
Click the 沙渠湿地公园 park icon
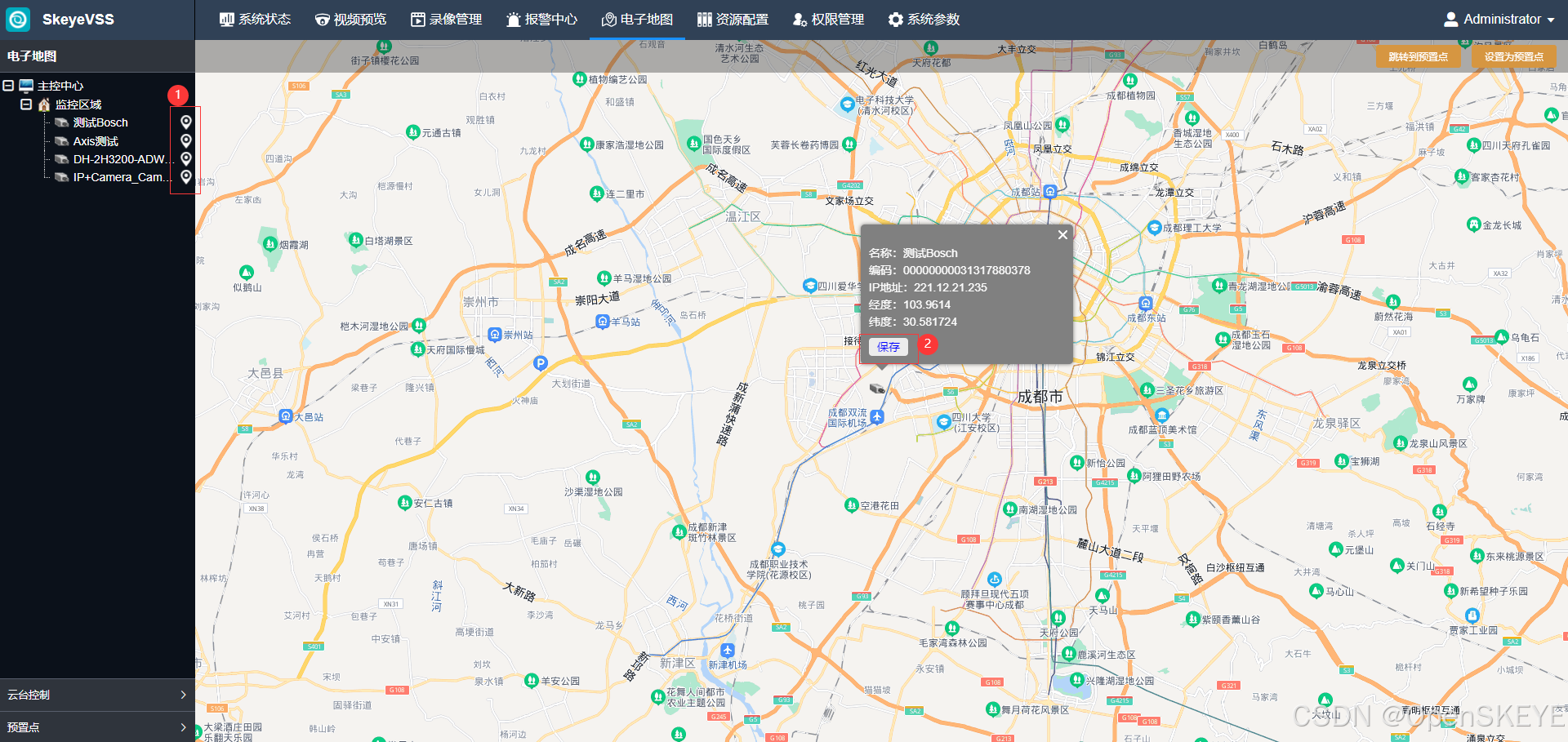coord(593,477)
